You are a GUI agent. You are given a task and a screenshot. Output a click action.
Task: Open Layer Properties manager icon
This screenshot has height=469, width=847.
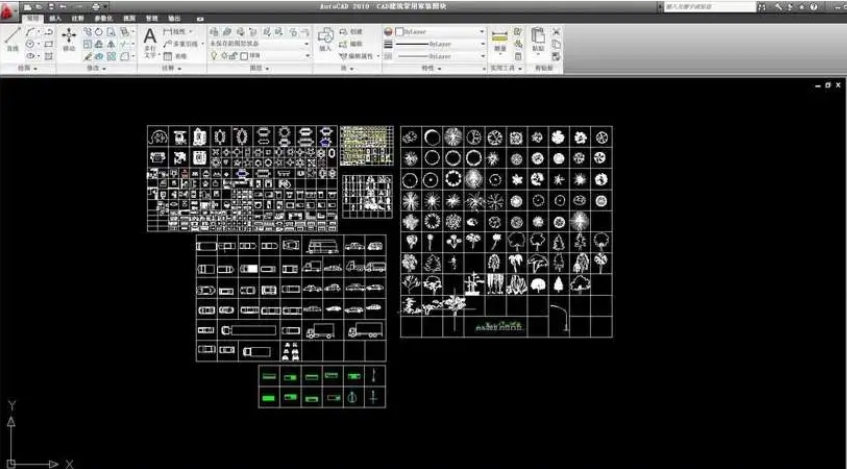[x=214, y=32]
